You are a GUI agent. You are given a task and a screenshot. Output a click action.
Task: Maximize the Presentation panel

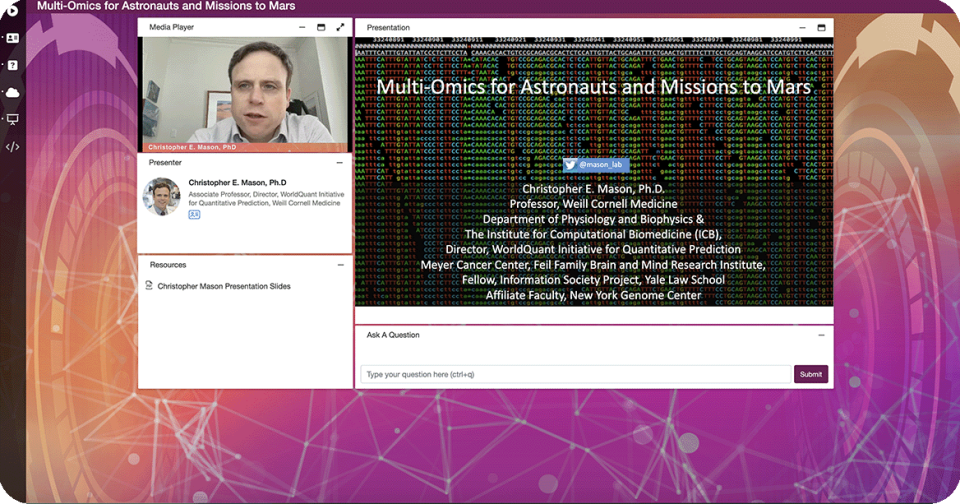click(822, 28)
